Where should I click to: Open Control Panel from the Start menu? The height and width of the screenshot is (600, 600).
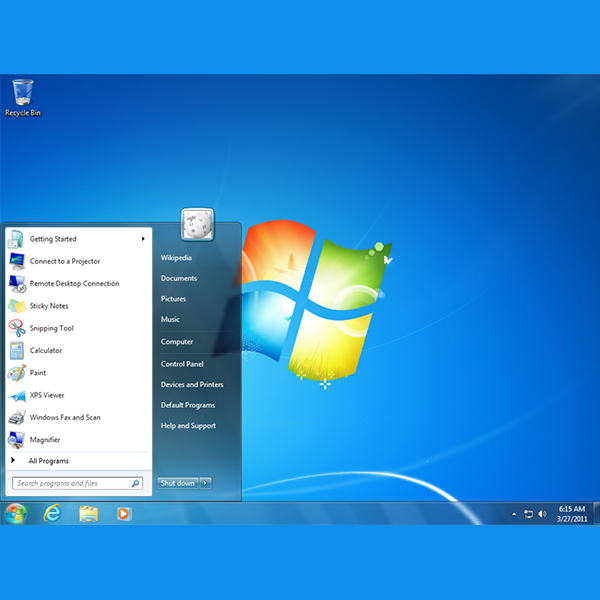click(x=182, y=364)
